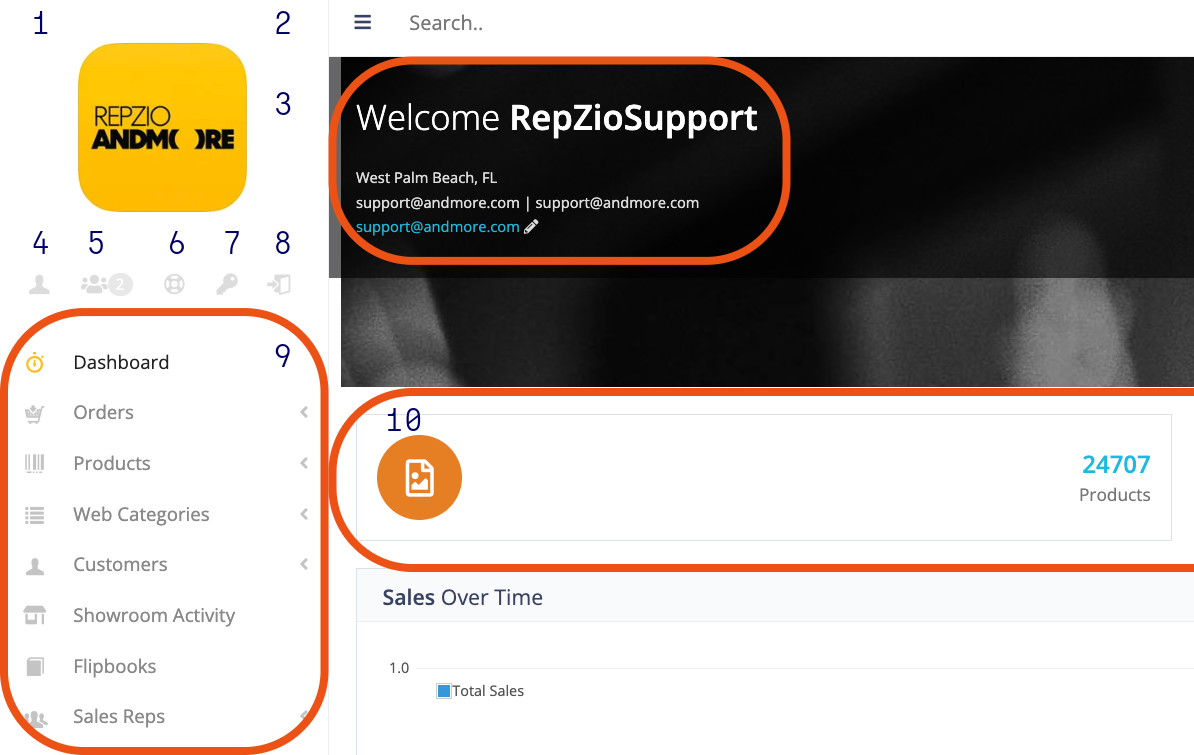Open the Showroom Activity menu item
Screen dimensions: 1194x755
coord(154,616)
